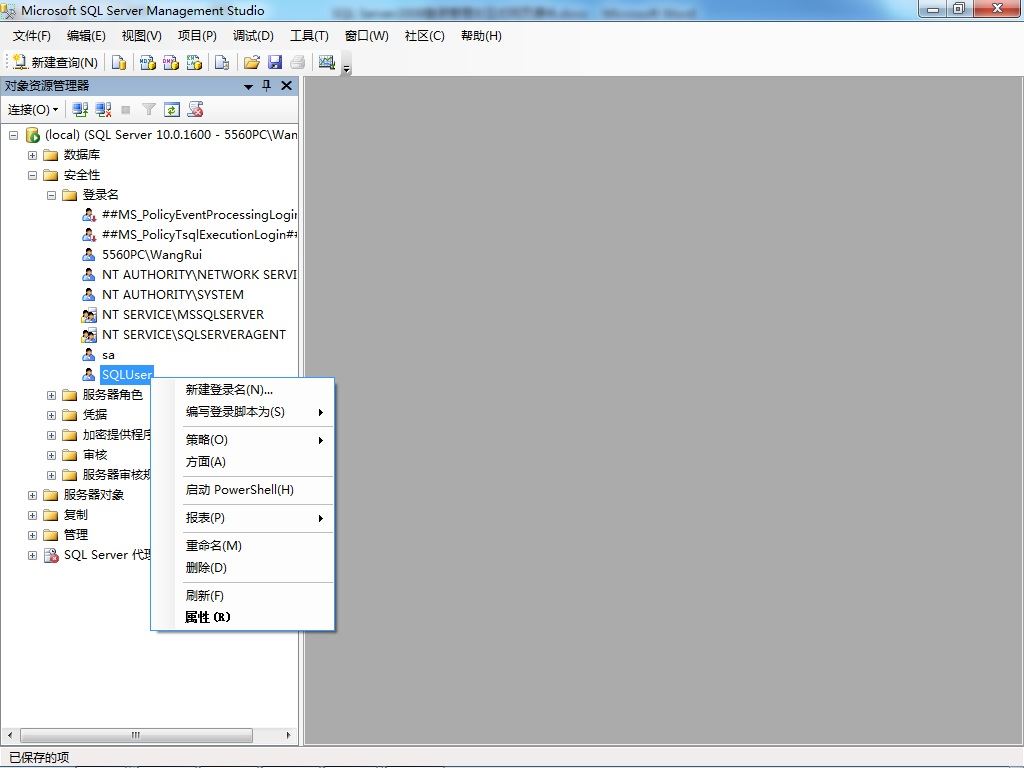Expand the 服务器角色 folder node
1024x768 pixels.
pos(51,395)
